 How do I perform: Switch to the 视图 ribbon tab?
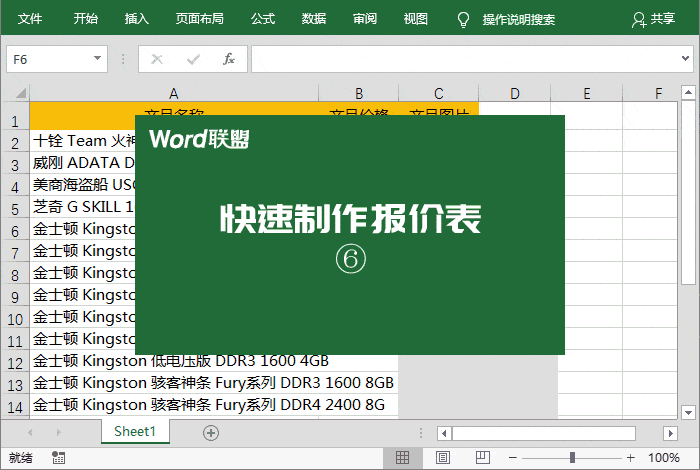coord(416,19)
